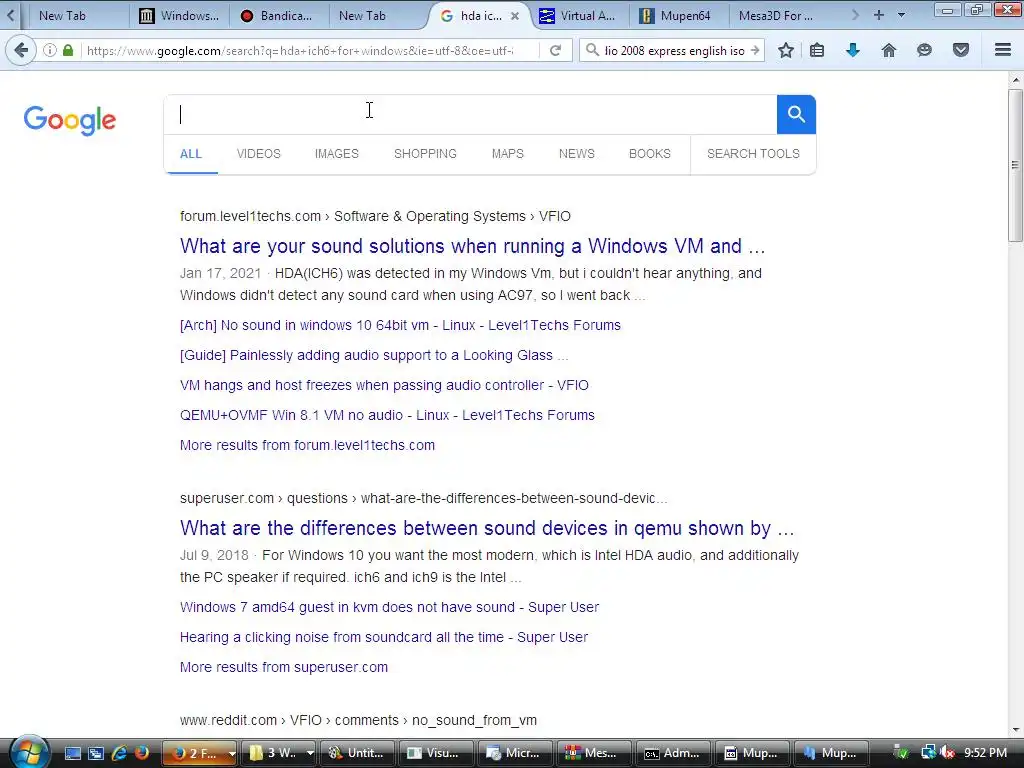Switch to 'Untit...' taskbar window
This screenshot has width=1024, height=768.
point(357,753)
